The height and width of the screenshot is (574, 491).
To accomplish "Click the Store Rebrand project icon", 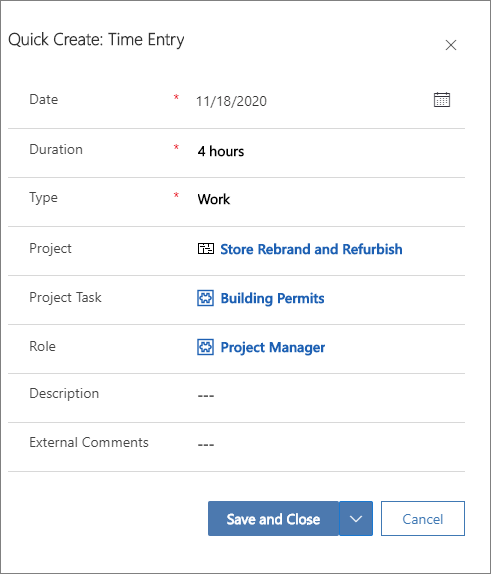I will pos(206,249).
